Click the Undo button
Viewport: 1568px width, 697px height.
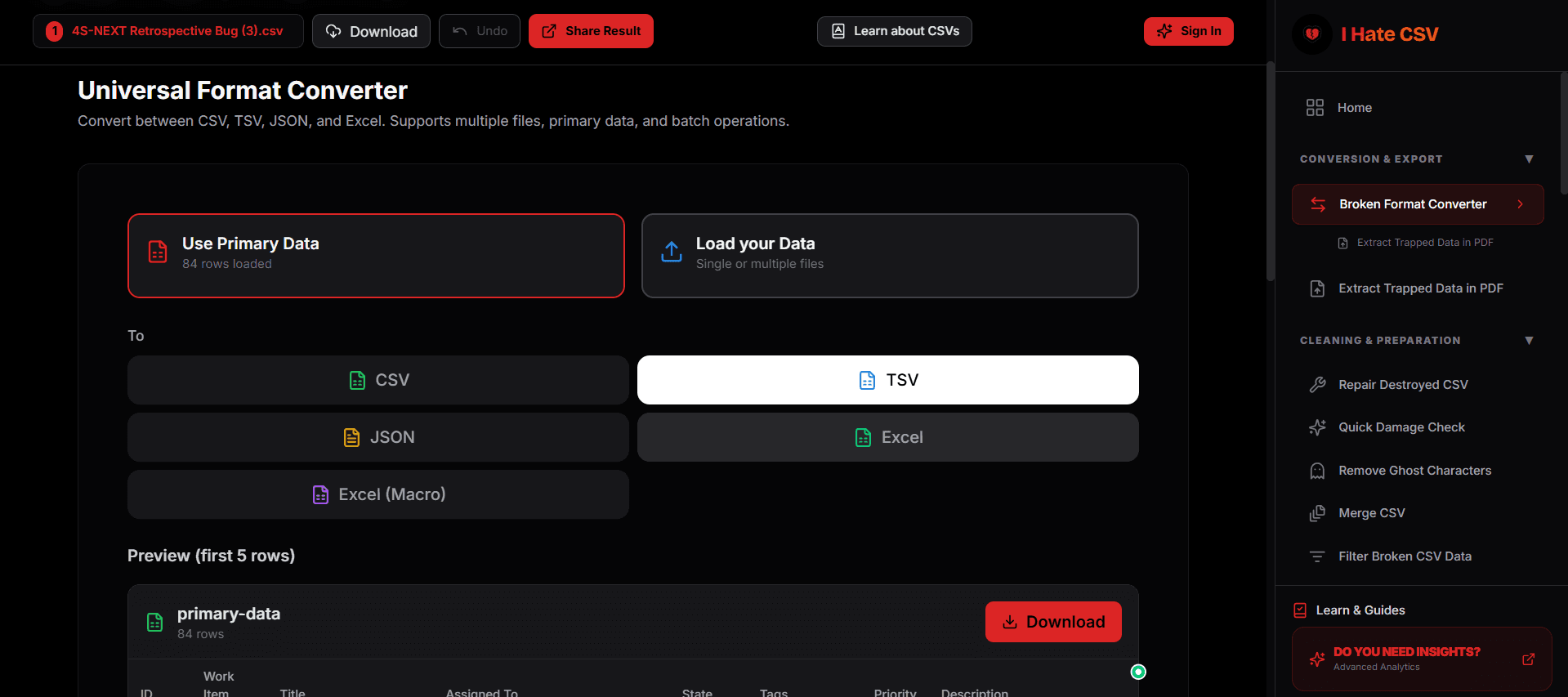(x=480, y=31)
